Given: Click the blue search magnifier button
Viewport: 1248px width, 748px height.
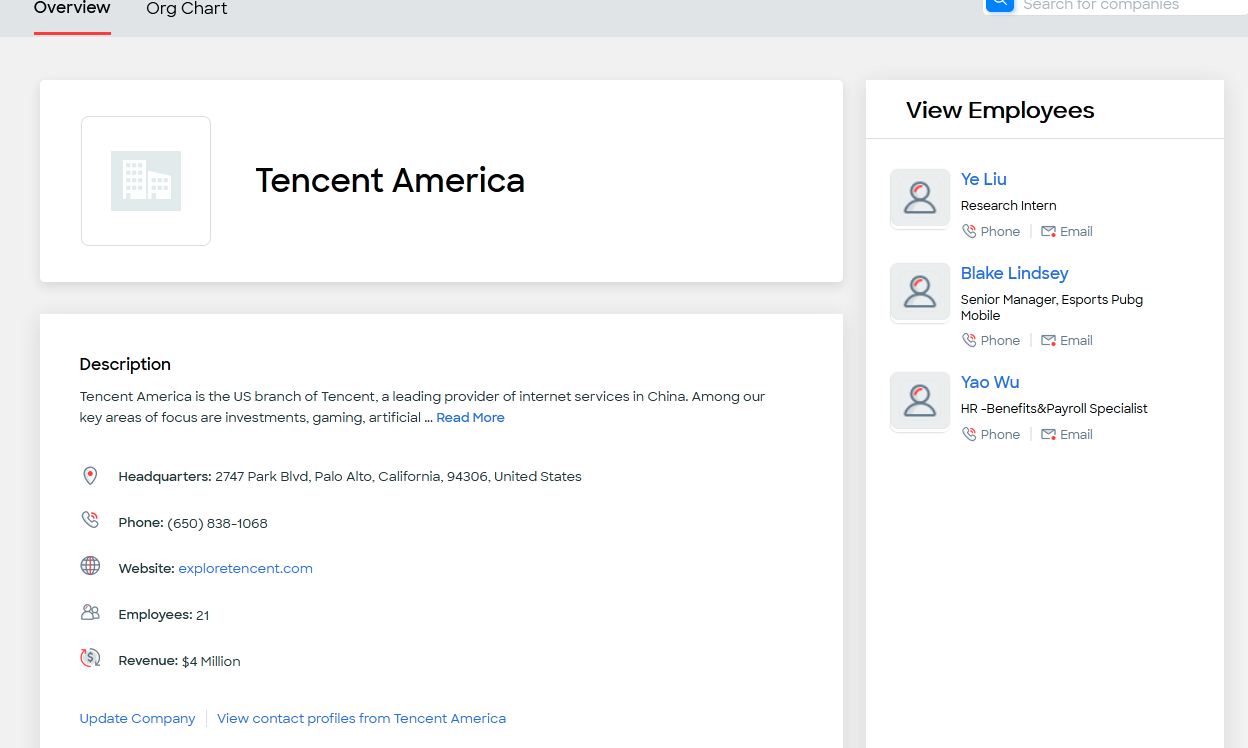Looking at the screenshot, I should coord(999,5).
